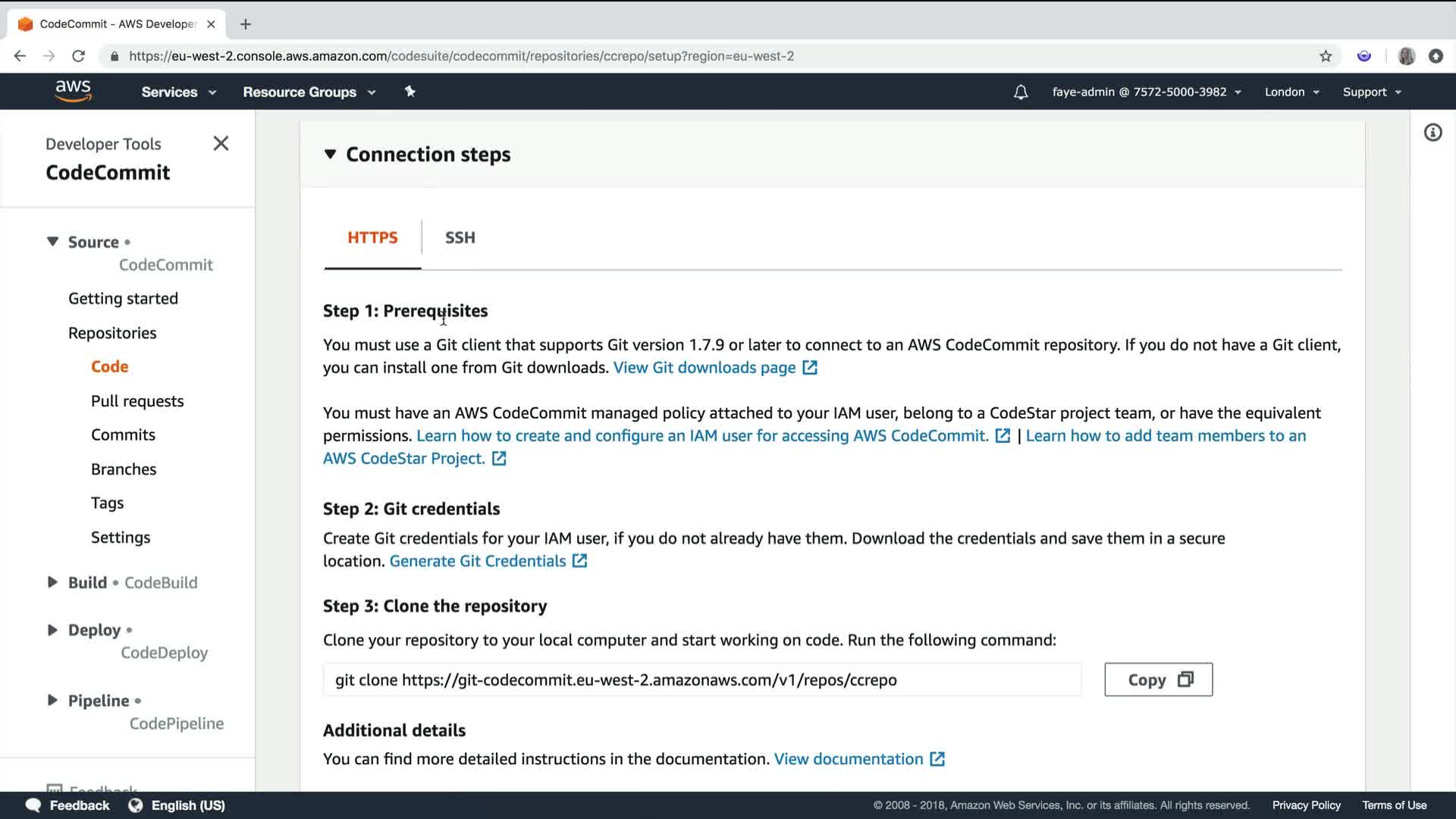The image size is (1456, 819).
Task: Open the Services dropdown menu
Action: (x=178, y=92)
